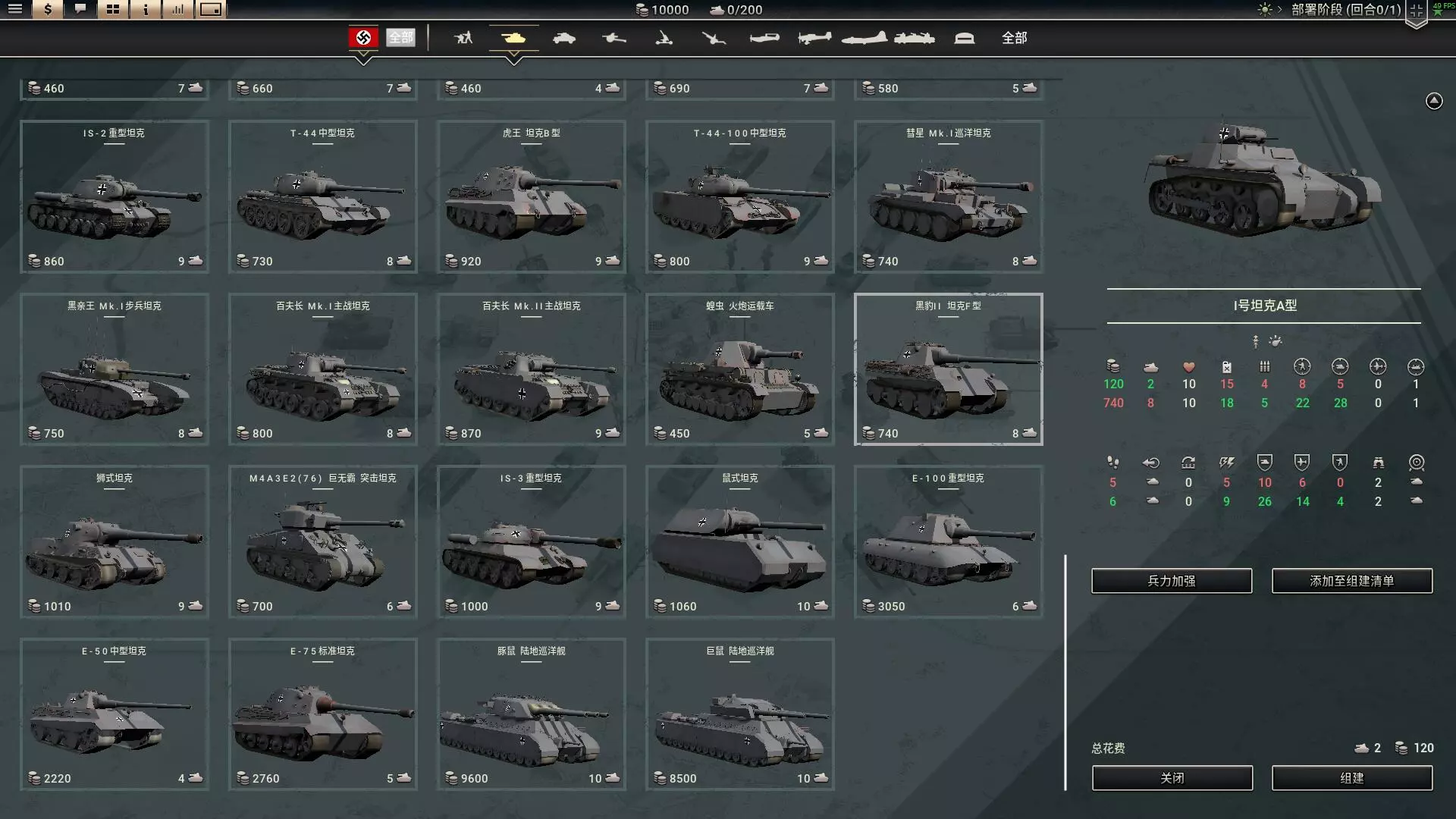Select the E-100 重型坦克 unit card
Image resolution: width=1456 pixels, height=819 pixels.
click(948, 541)
